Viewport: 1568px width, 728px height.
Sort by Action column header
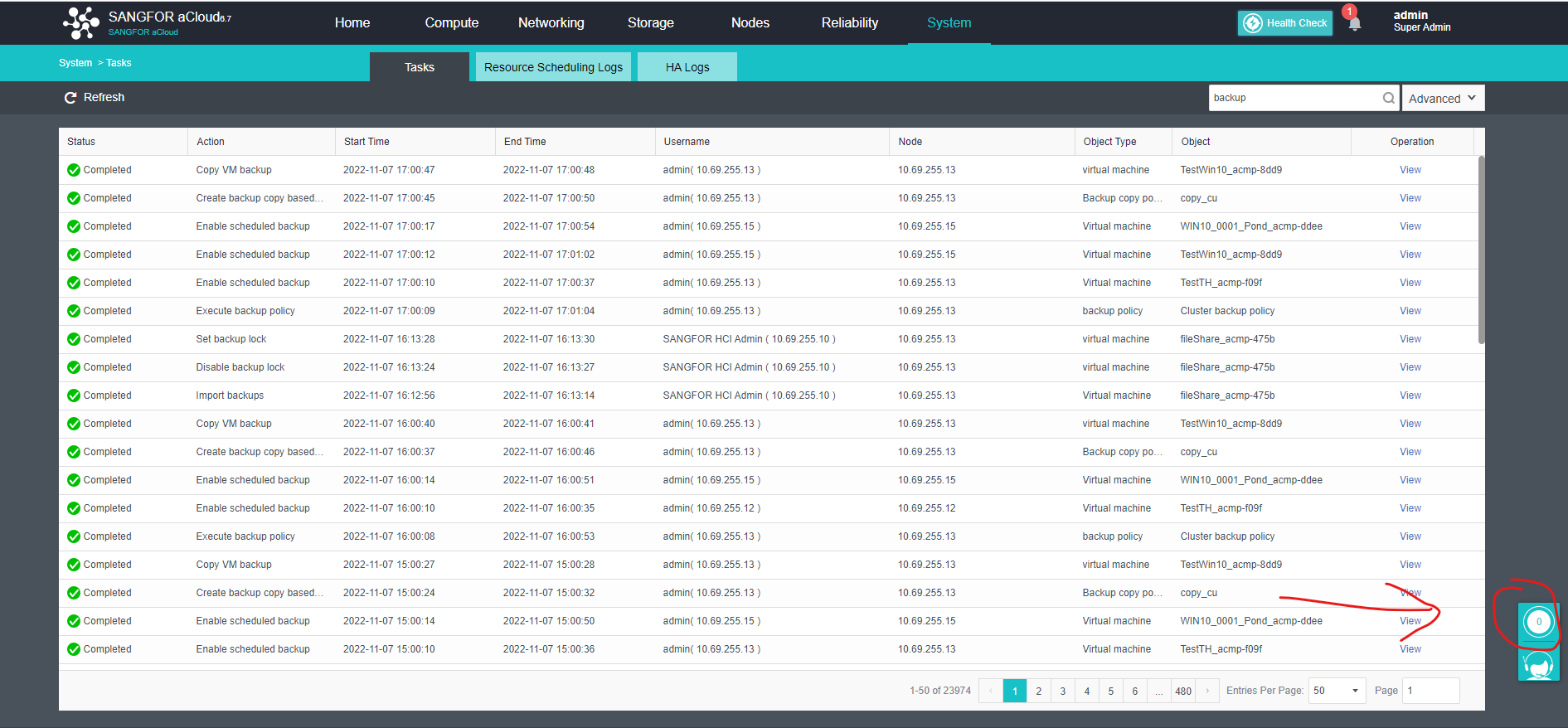[x=261, y=142]
